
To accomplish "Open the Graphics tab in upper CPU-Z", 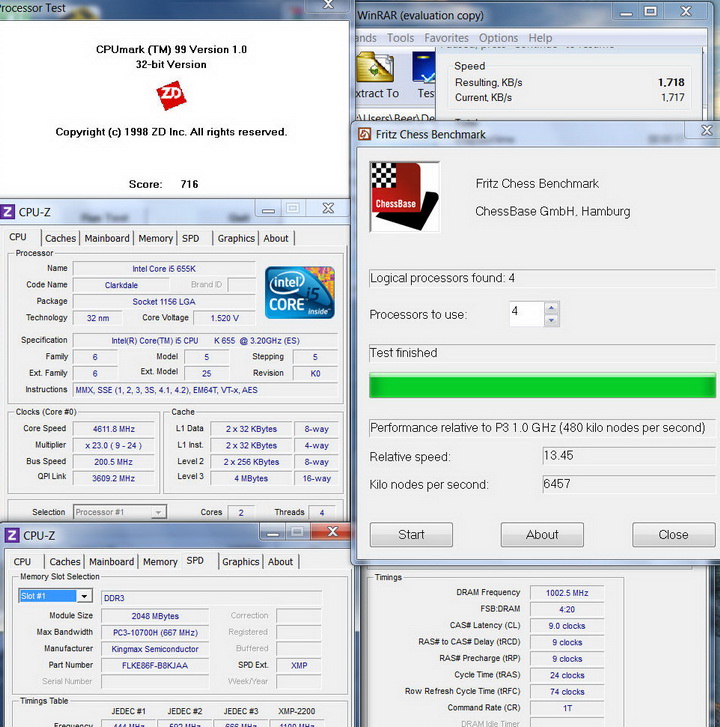I will [236, 238].
